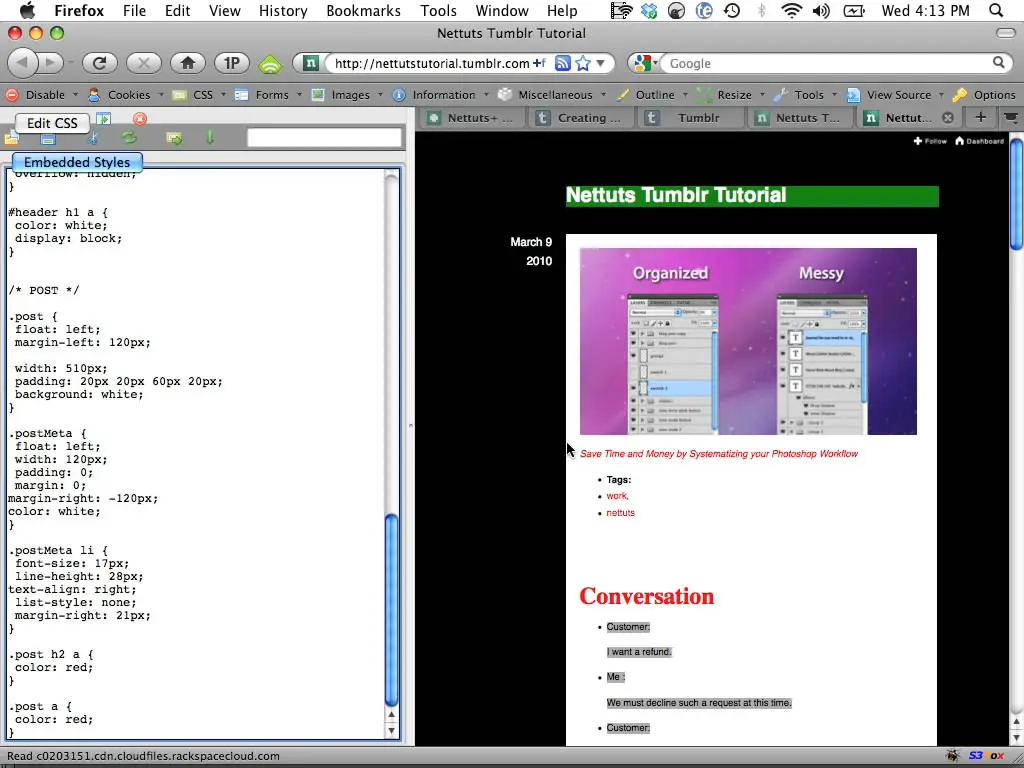The height and width of the screenshot is (768, 1024).
Task: Open a CSS file with the folder icon
Action: tap(12, 138)
